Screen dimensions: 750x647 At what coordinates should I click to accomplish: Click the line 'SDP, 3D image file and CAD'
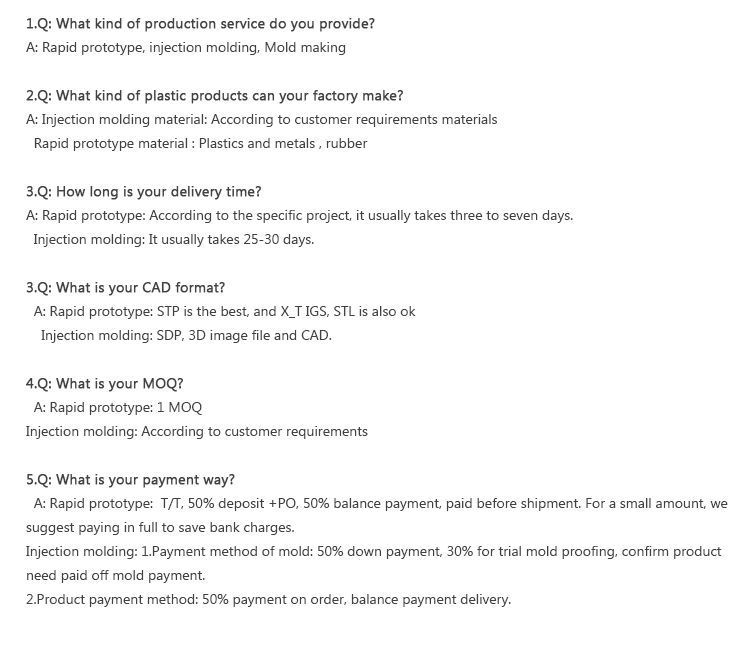click(x=186, y=336)
